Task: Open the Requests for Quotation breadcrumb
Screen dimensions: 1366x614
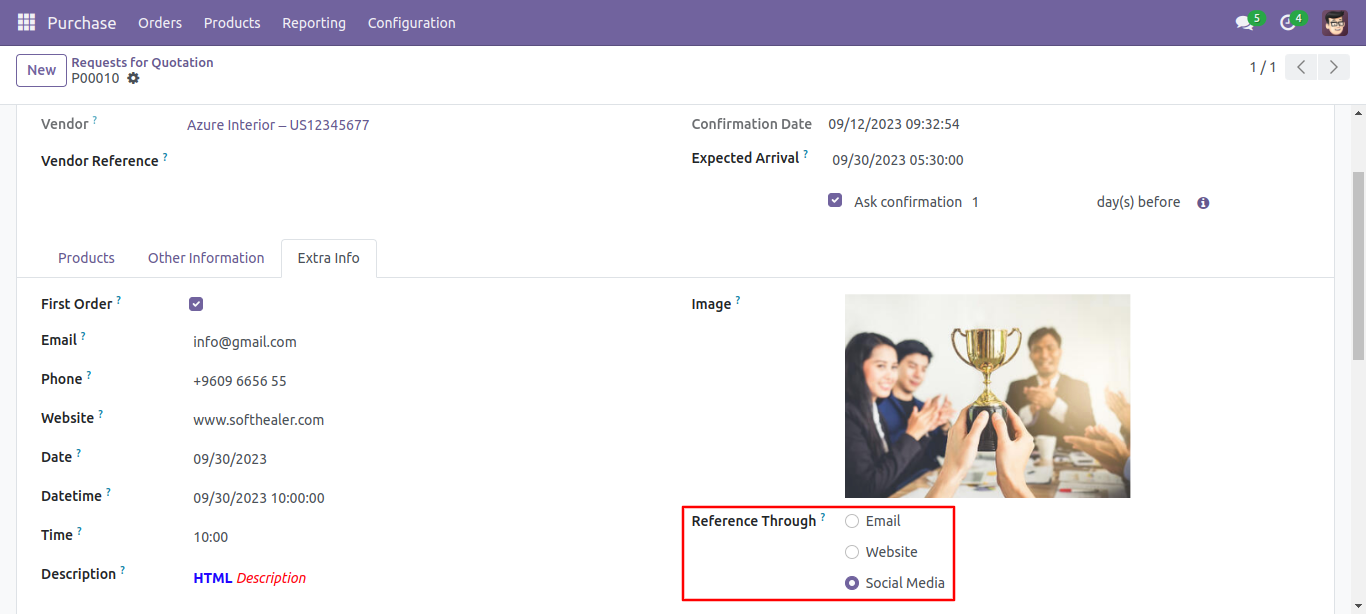Action: (142, 62)
